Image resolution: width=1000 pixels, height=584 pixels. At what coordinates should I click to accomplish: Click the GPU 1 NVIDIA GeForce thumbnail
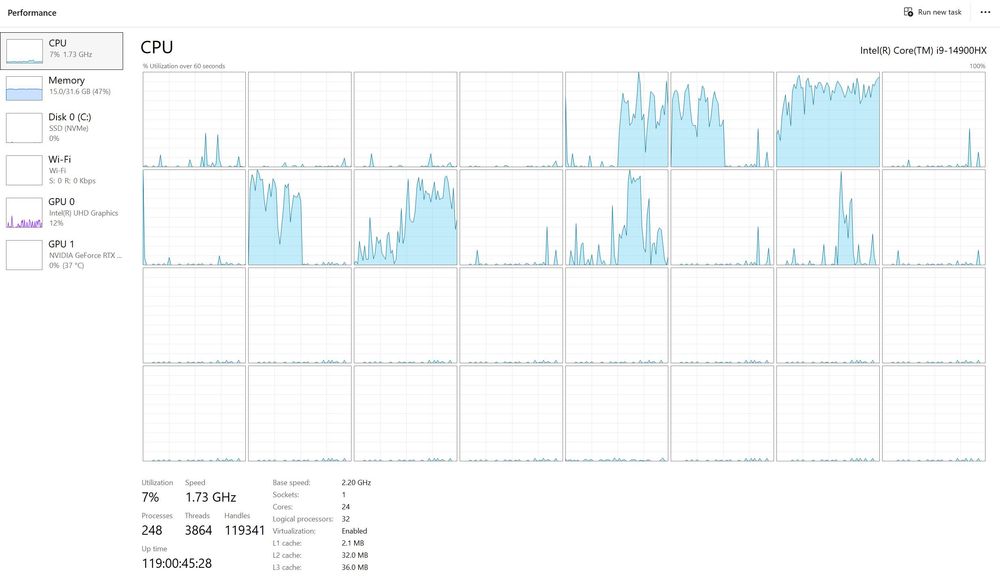point(24,254)
